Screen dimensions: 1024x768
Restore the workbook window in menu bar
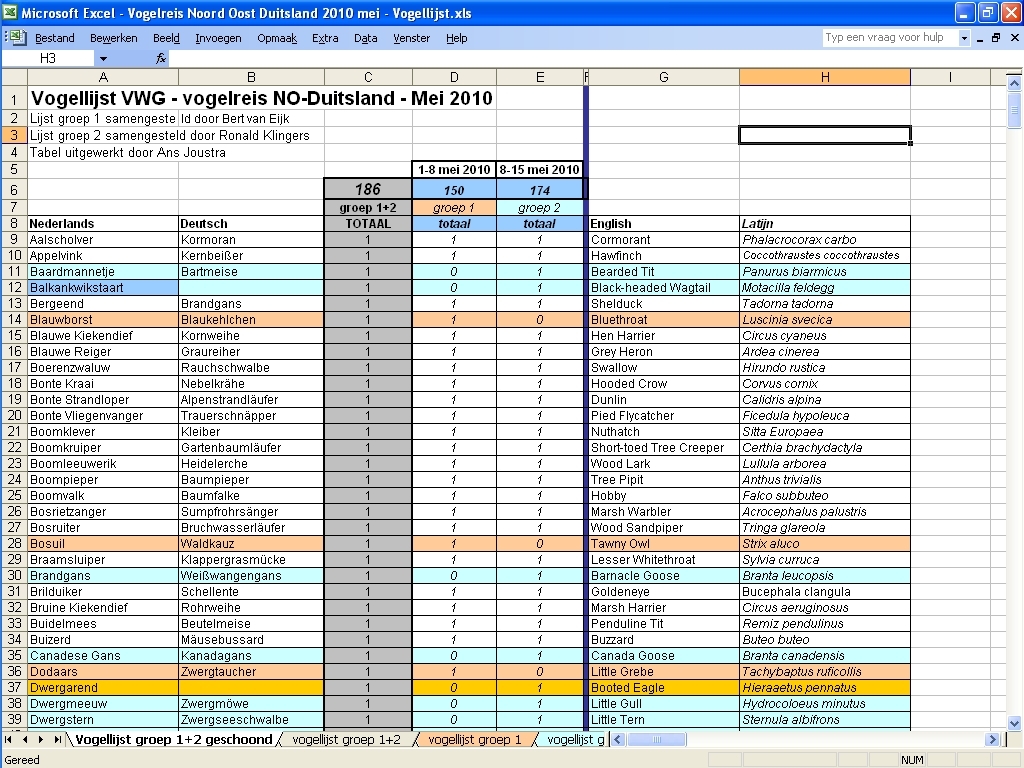point(996,38)
